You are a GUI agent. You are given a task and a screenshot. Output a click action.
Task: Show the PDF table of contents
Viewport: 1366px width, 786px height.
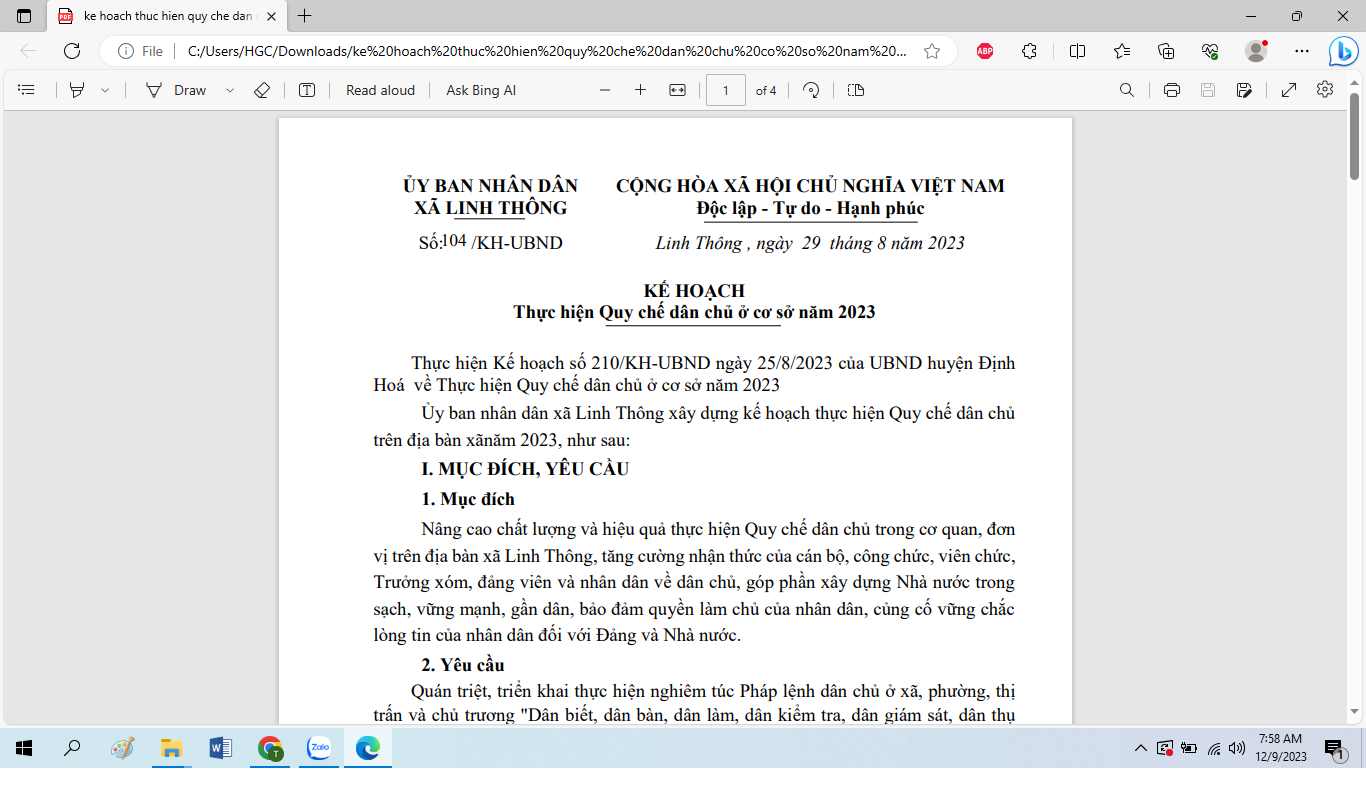[27, 90]
